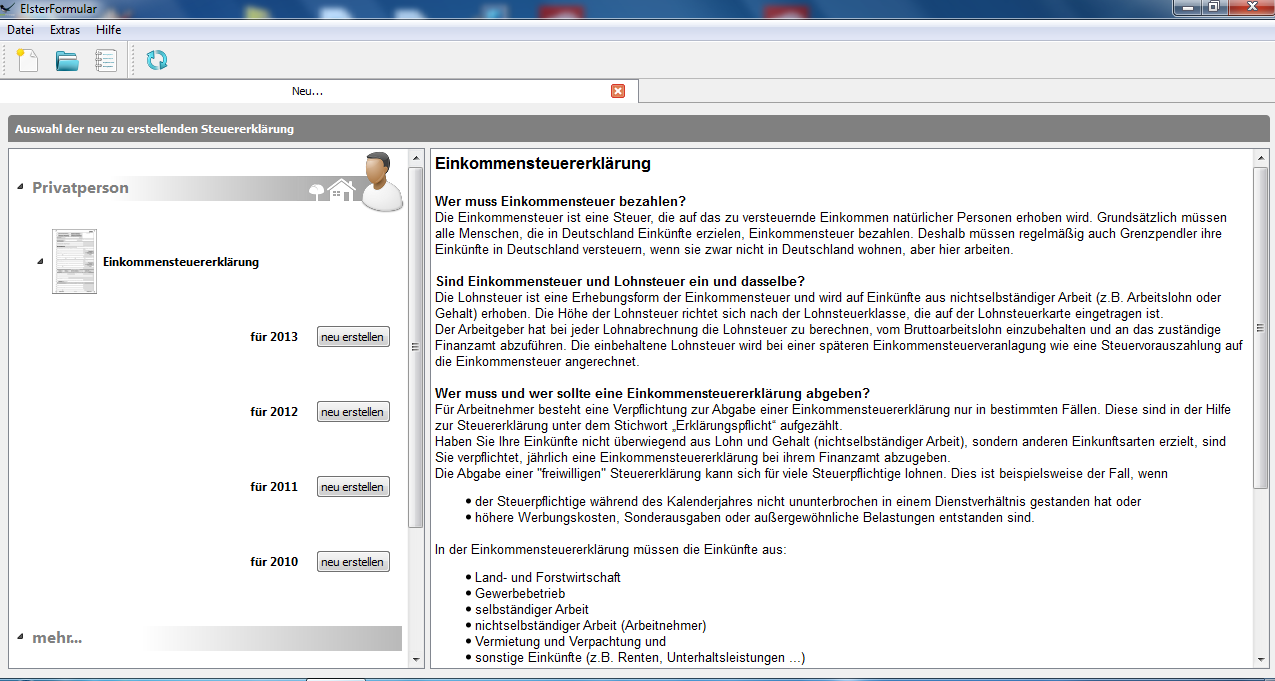The width and height of the screenshot is (1275, 681).
Task: Click neu erstellen for 2013
Action: pyautogui.click(x=353, y=337)
